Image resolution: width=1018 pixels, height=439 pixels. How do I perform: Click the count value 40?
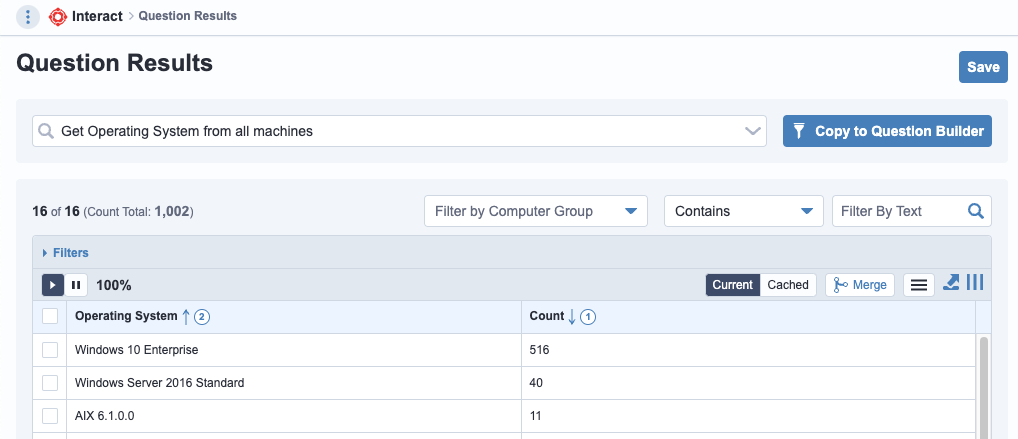[536, 383]
